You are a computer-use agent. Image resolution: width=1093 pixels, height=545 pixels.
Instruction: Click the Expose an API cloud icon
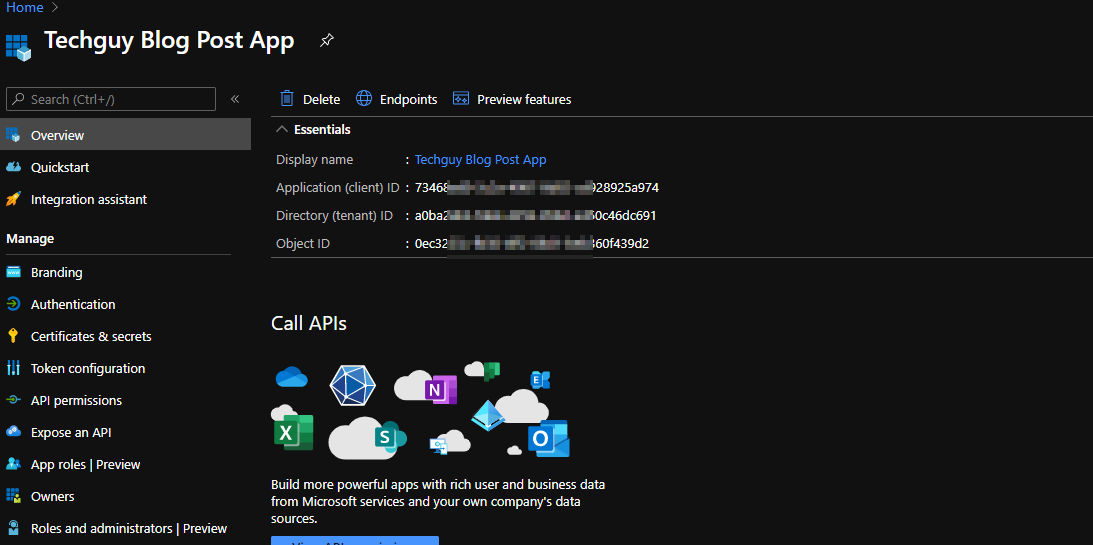coord(13,433)
